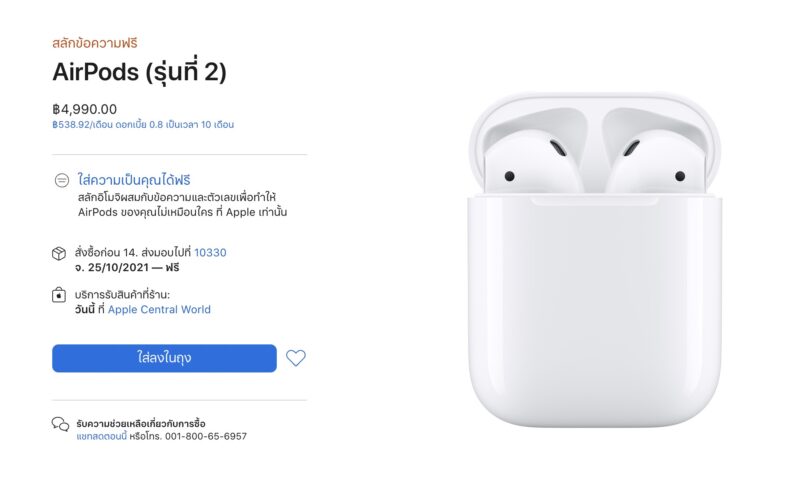
Task: Click the chat bubbles help icon
Action: (x=60, y=424)
